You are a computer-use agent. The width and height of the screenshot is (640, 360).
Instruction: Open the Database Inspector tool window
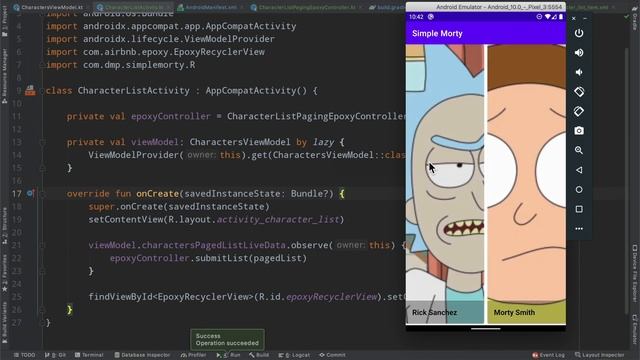(142, 355)
